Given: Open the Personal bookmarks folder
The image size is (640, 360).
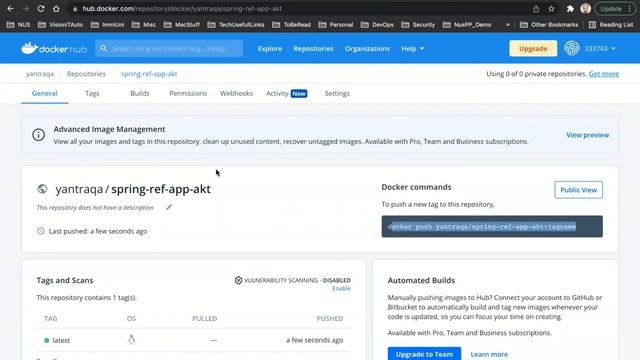Looking at the screenshot, I should point(336,24).
